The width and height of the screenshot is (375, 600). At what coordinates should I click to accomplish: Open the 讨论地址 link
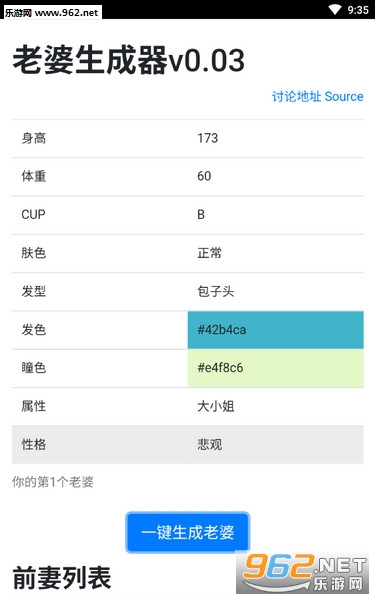coord(297,96)
